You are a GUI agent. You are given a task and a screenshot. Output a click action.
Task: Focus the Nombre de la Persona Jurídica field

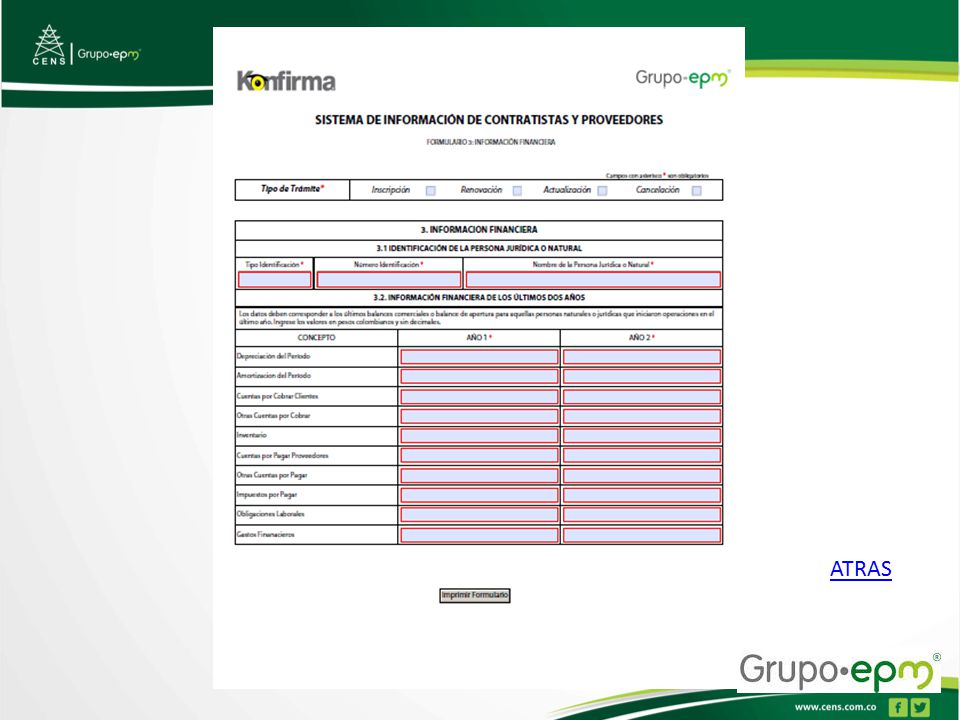click(x=593, y=280)
